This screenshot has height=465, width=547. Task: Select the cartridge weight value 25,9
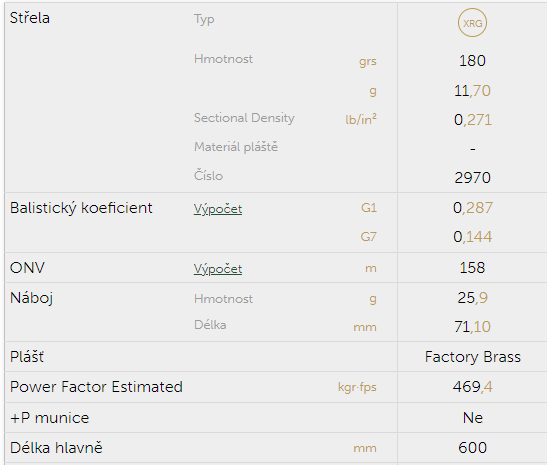(x=472, y=298)
